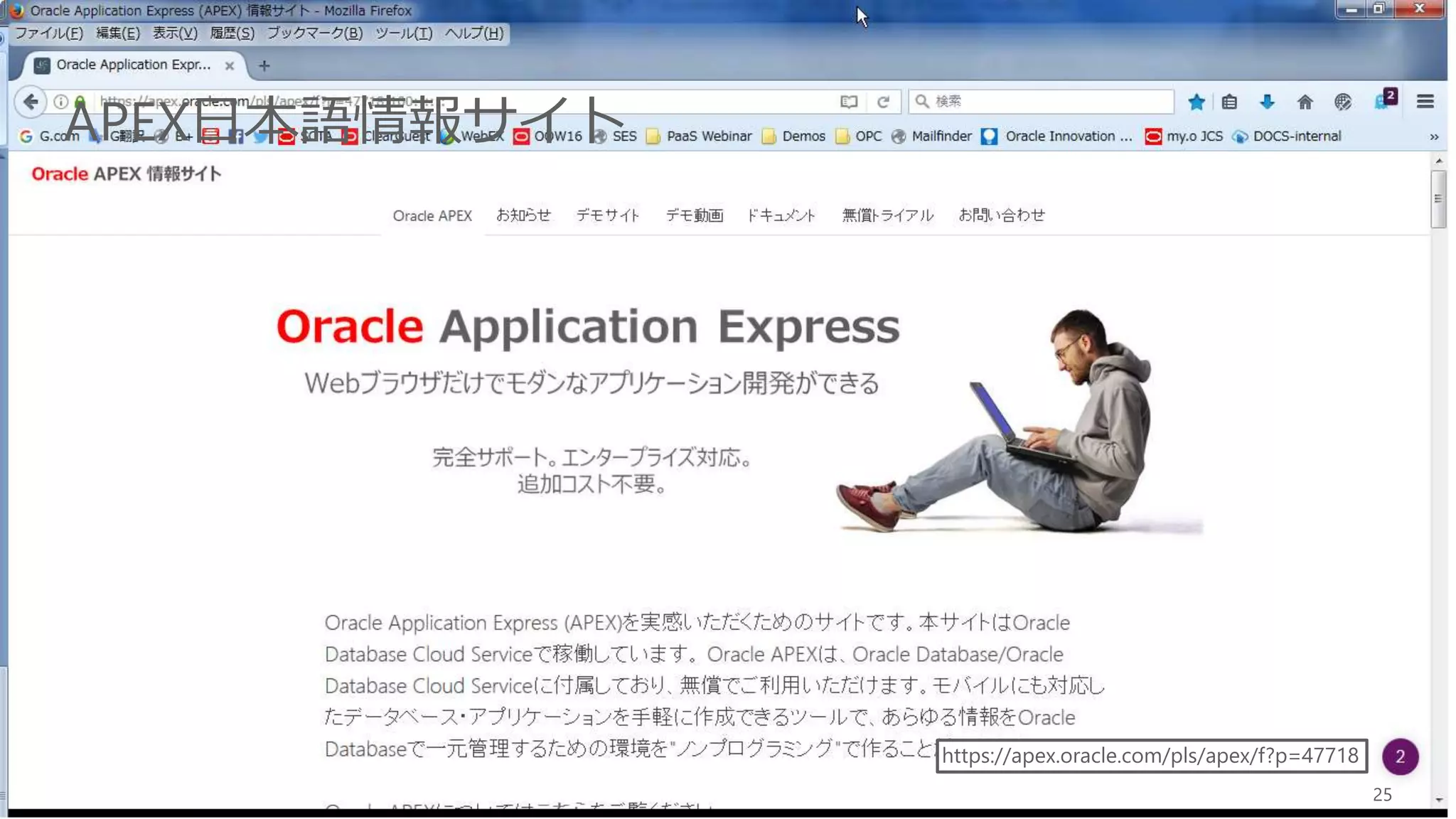The height and width of the screenshot is (819, 1456).
Task: Click the Oracle Application Express heading
Action: [588, 327]
